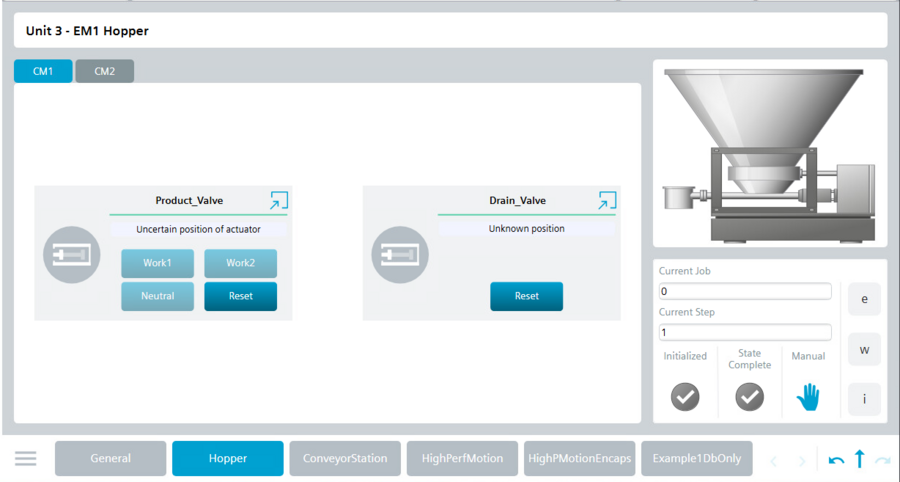The height and width of the screenshot is (482, 900).
Task: Click the 'w' side button
Action: 864,349
